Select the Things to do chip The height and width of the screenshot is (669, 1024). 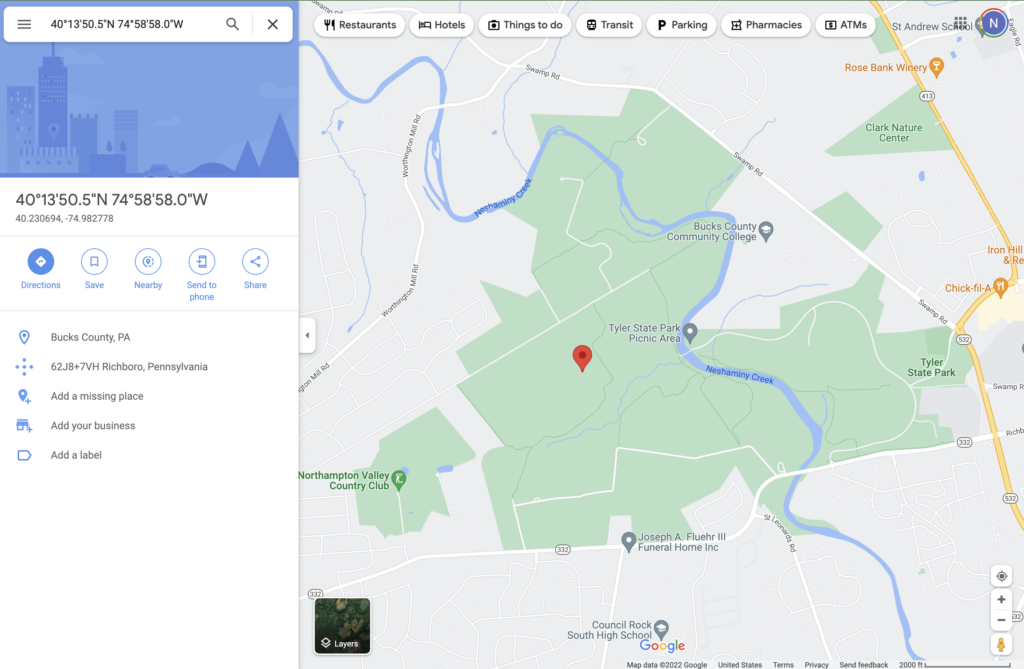pos(526,25)
